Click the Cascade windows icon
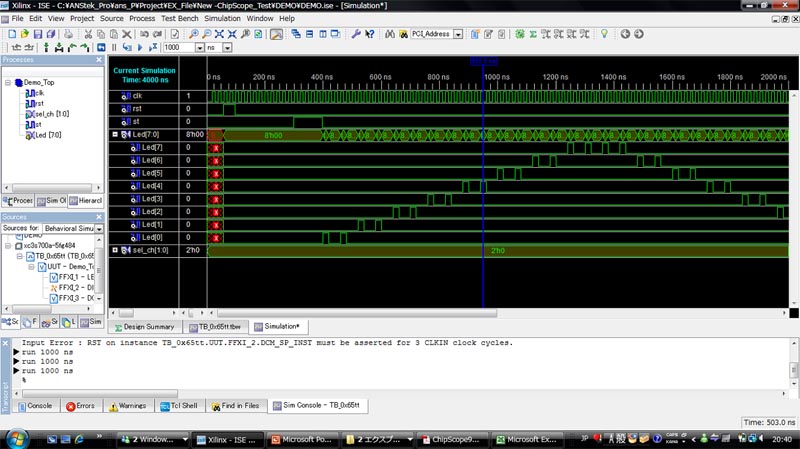The height and width of the screenshot is (449, 800). [x=296, y=34]
